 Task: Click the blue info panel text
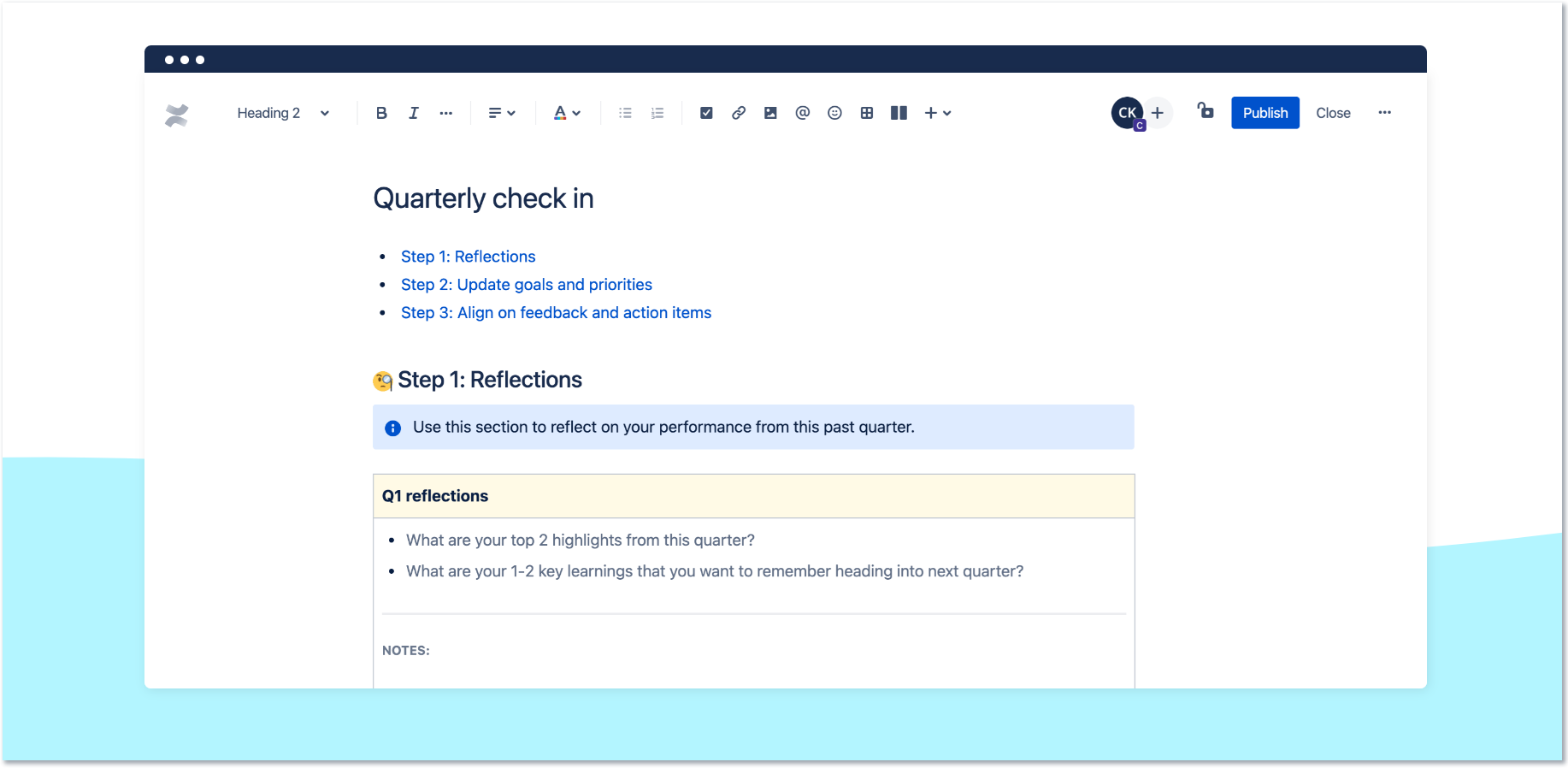point(663,427)
